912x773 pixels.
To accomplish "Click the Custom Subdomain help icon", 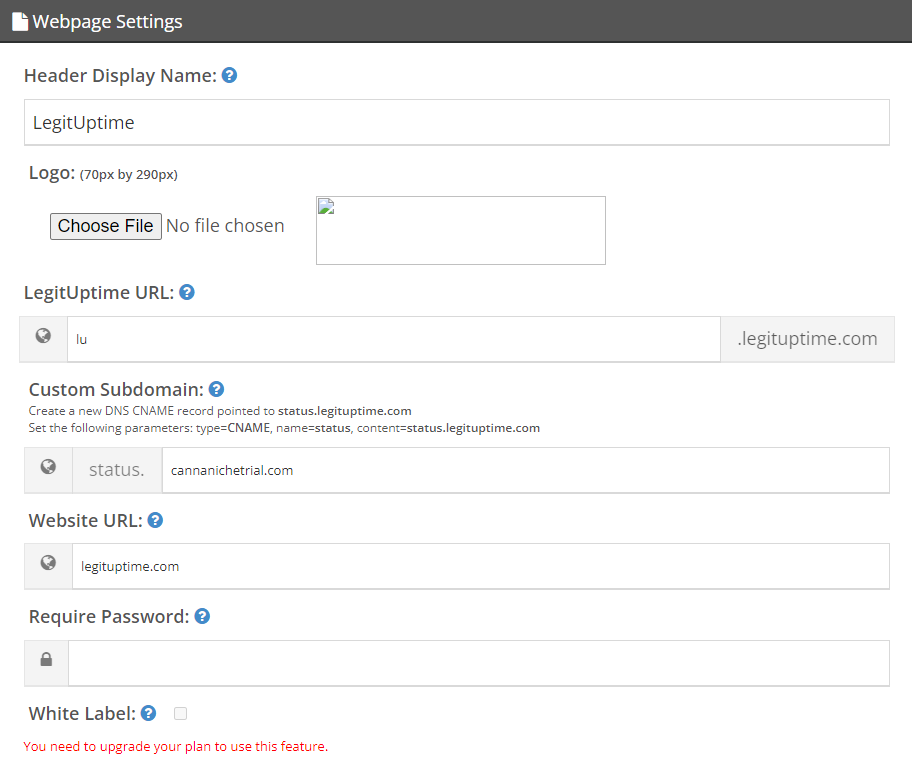I will pos(216,389).
